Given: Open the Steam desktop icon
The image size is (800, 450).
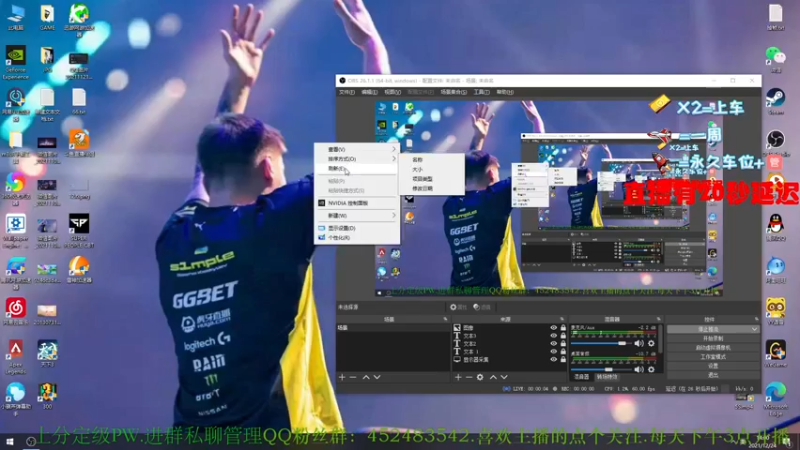Looking at the screenshot, I should click(x=776, y=101).
